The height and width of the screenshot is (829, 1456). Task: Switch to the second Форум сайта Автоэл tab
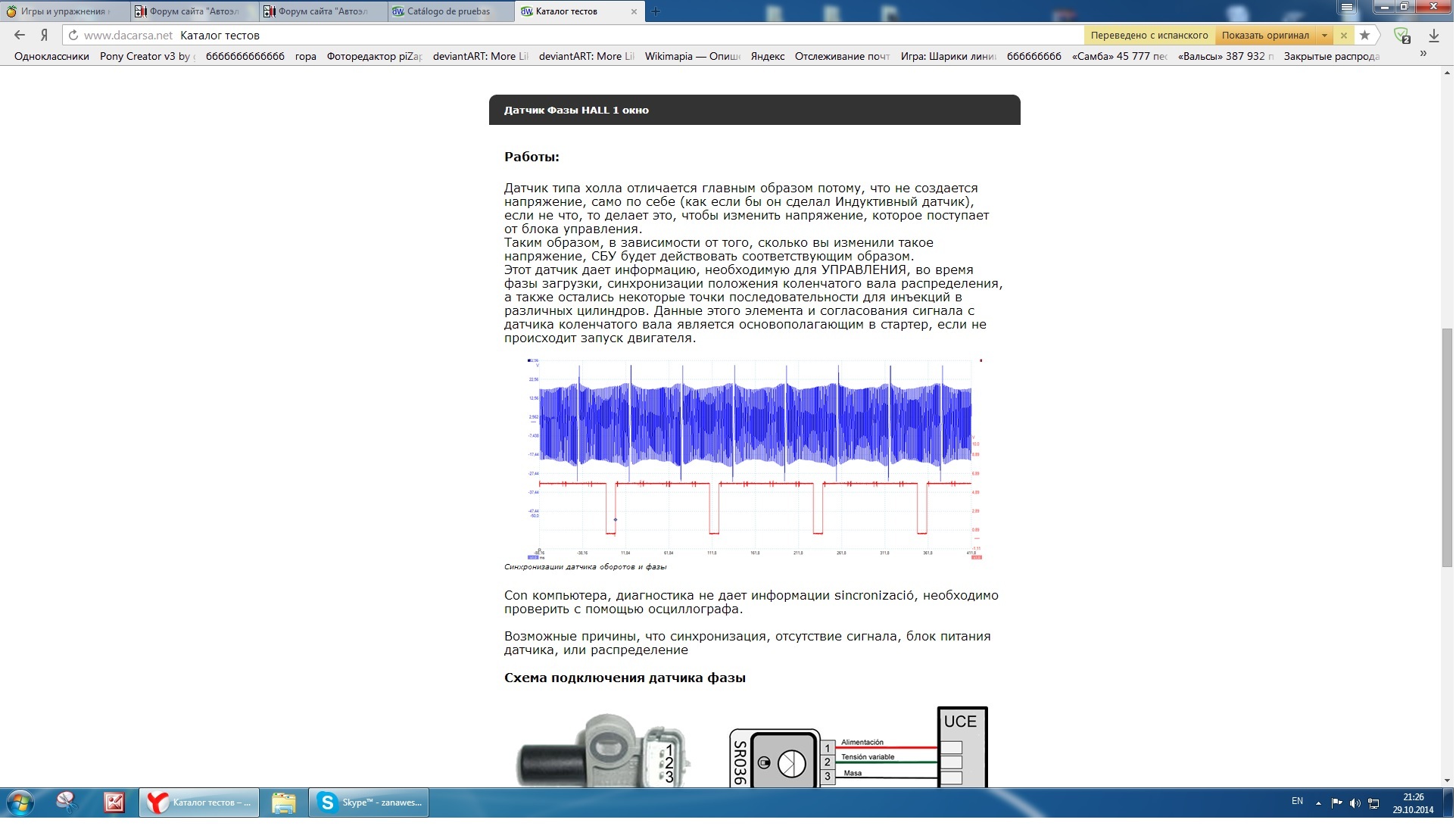323,11
